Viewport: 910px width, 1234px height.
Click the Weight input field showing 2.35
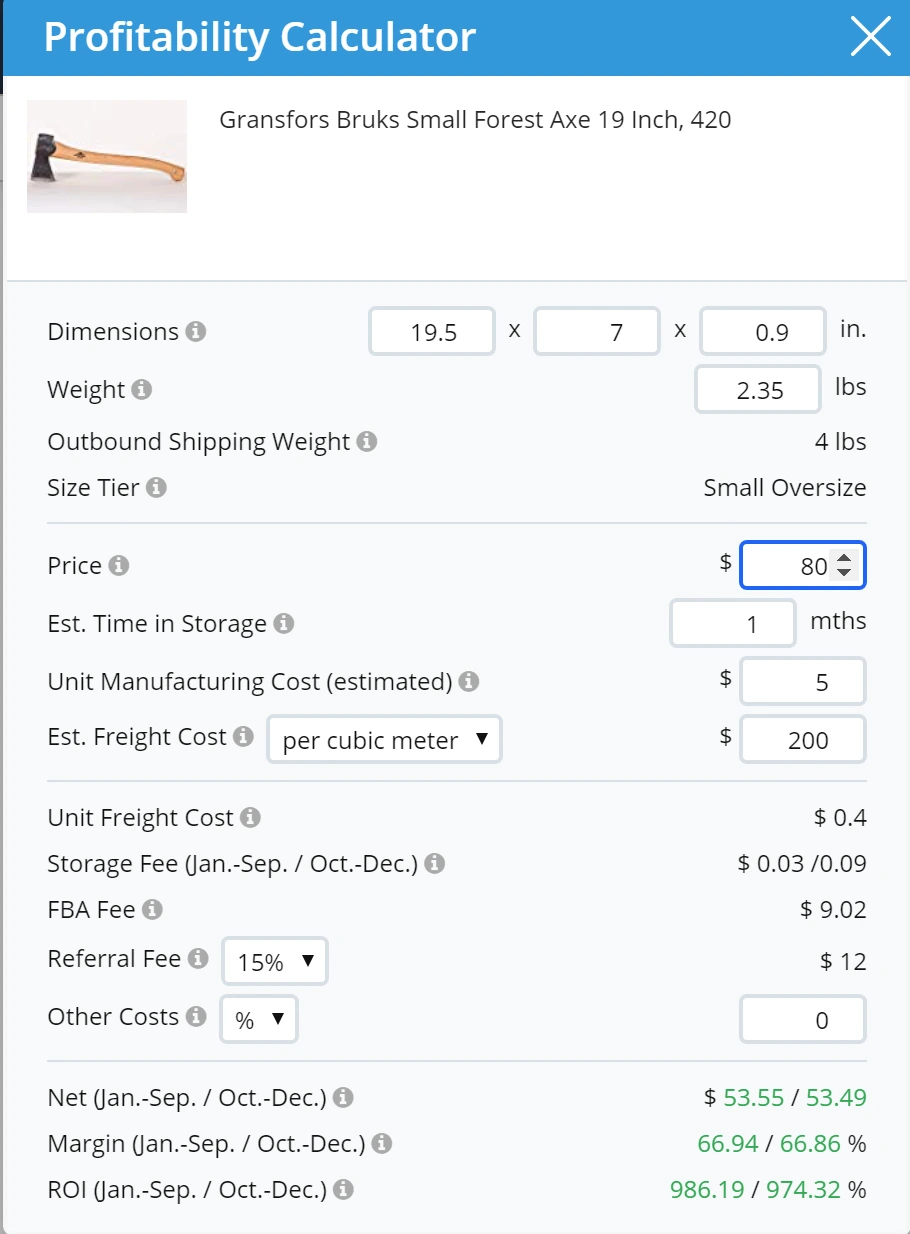(x=758, y=389)
